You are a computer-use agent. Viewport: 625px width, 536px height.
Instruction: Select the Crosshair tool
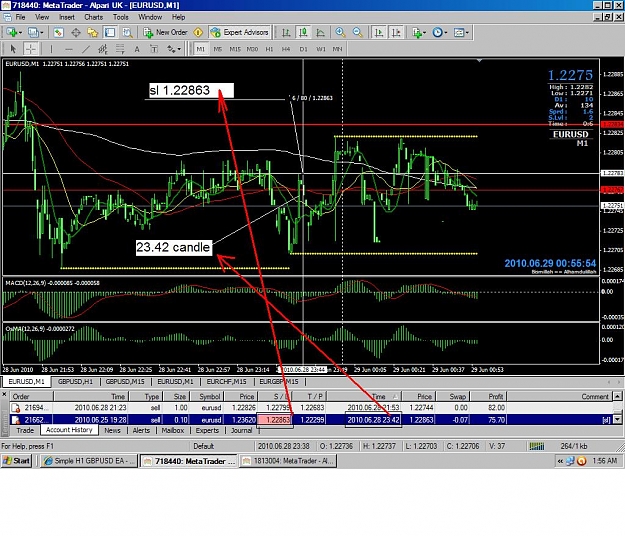point(30,49)
